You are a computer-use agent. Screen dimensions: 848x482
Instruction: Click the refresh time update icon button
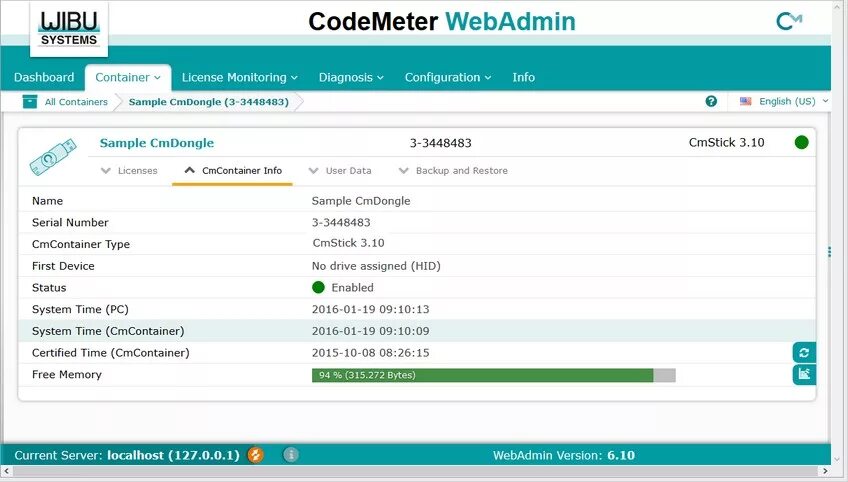[x=804, y=353]
